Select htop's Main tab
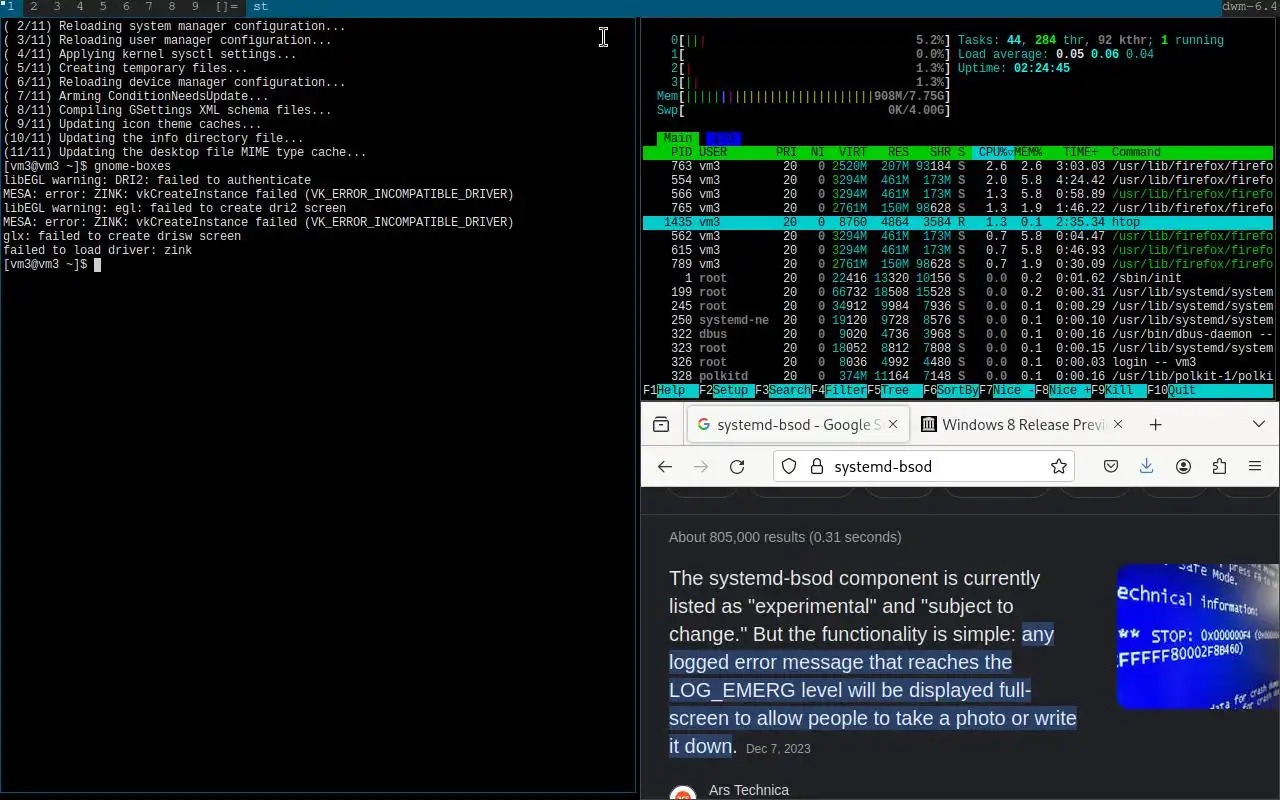The height and width of the screenshot is (800, 1280). 678,138
